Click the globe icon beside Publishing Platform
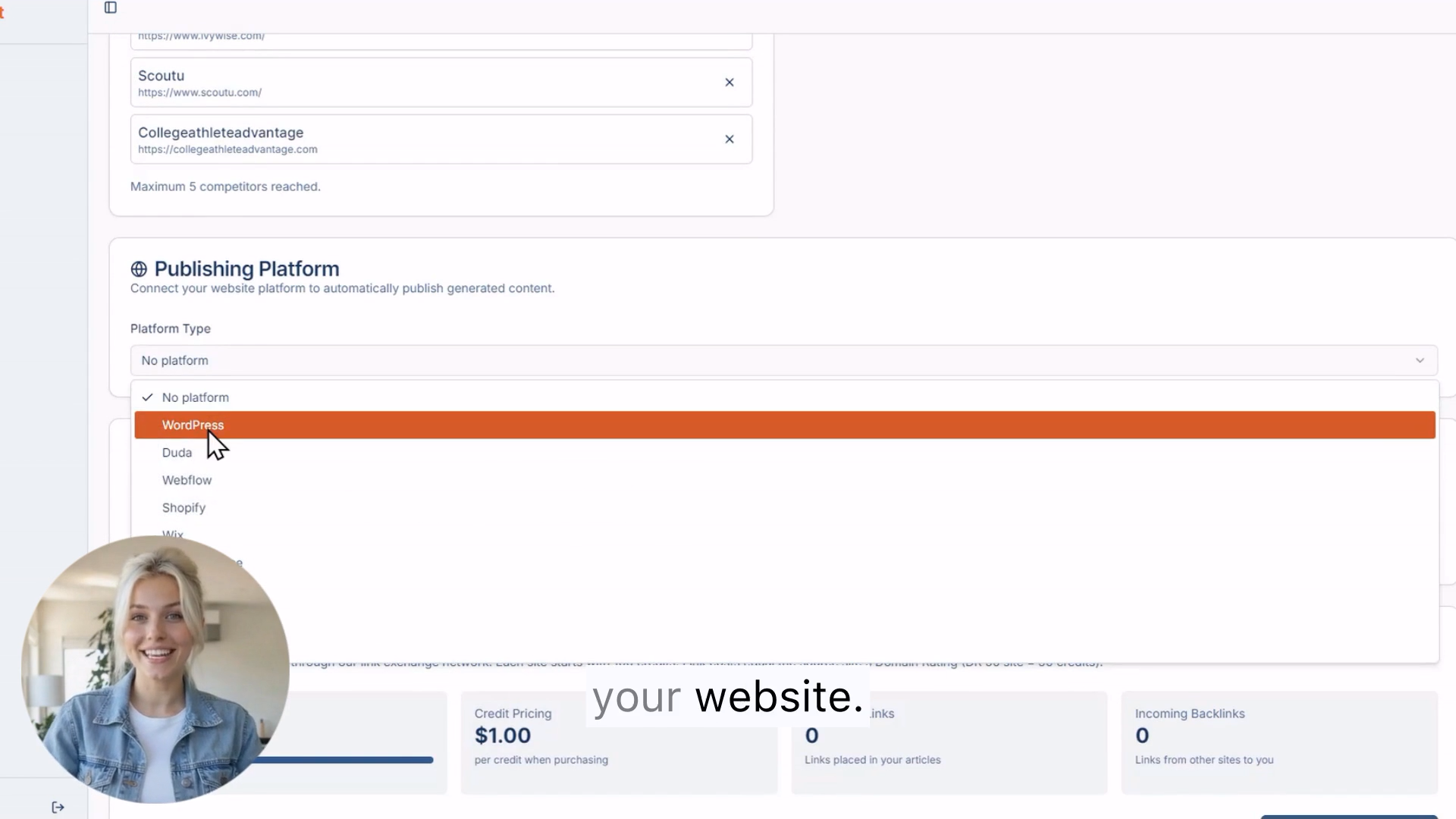The width and height of the screenshot is (1456, 819). click(x=139, y=269)
